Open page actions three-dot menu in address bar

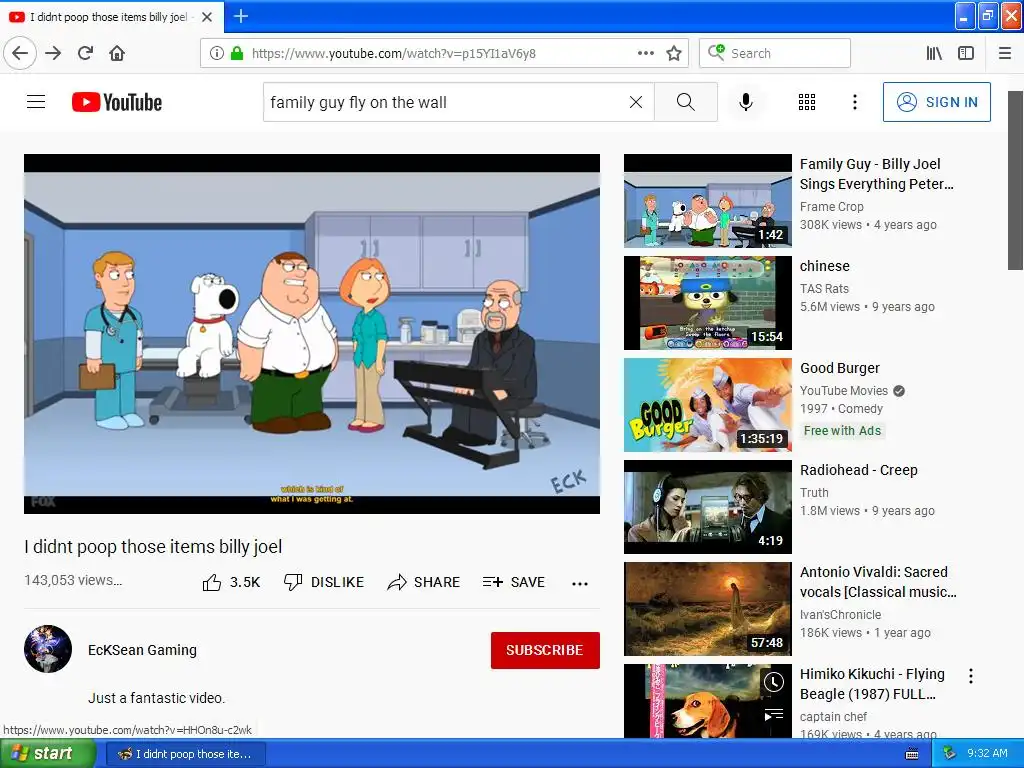(x=645, y=54)
